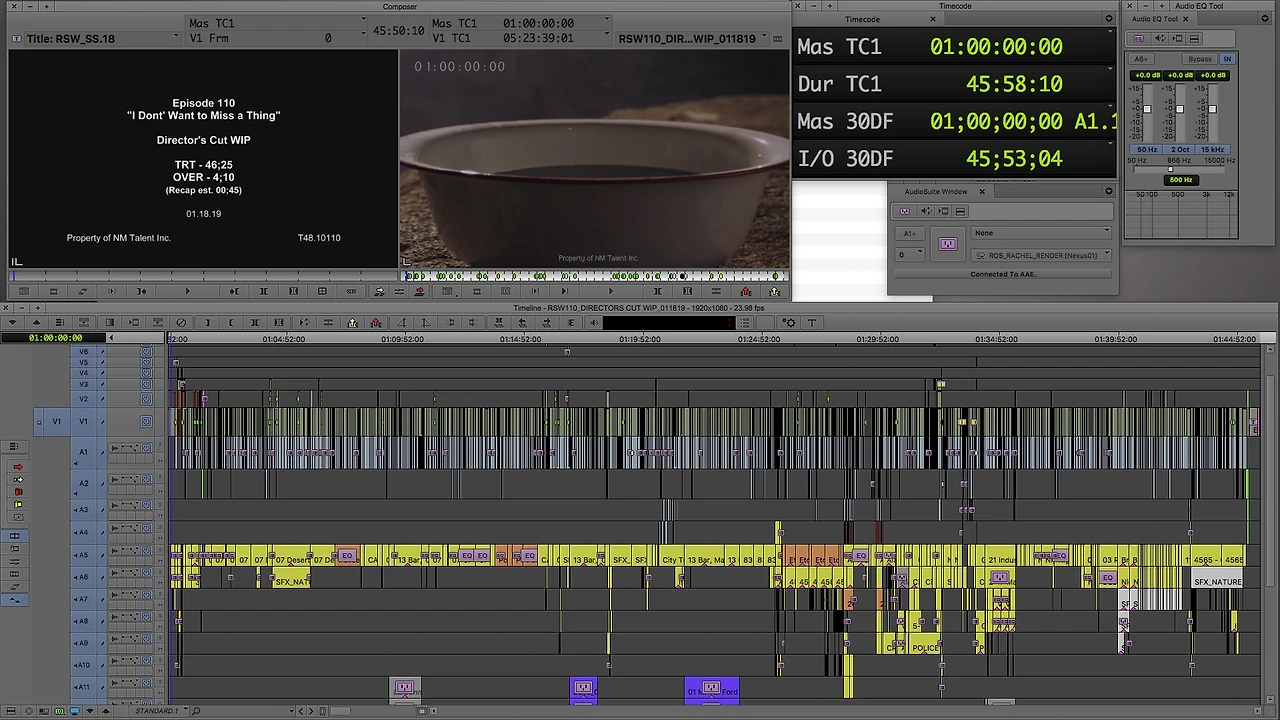Viewport: 1280px width, 720px height.
Task: Toggle the A5 track selector
Action: [x=84, y=555]
